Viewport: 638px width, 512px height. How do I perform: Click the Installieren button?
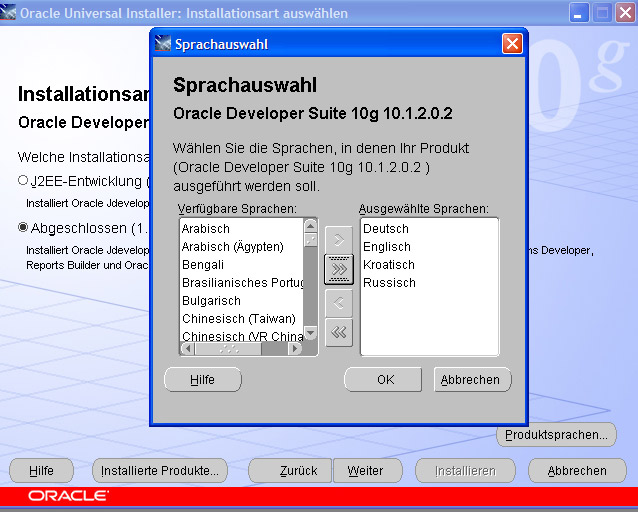pos(465,470)
